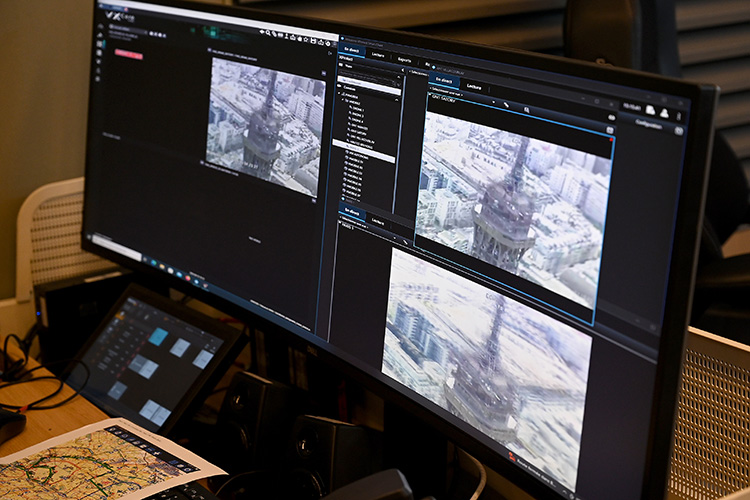
Task: Click the red button in VXCore left panel
Action: [129, 54]
